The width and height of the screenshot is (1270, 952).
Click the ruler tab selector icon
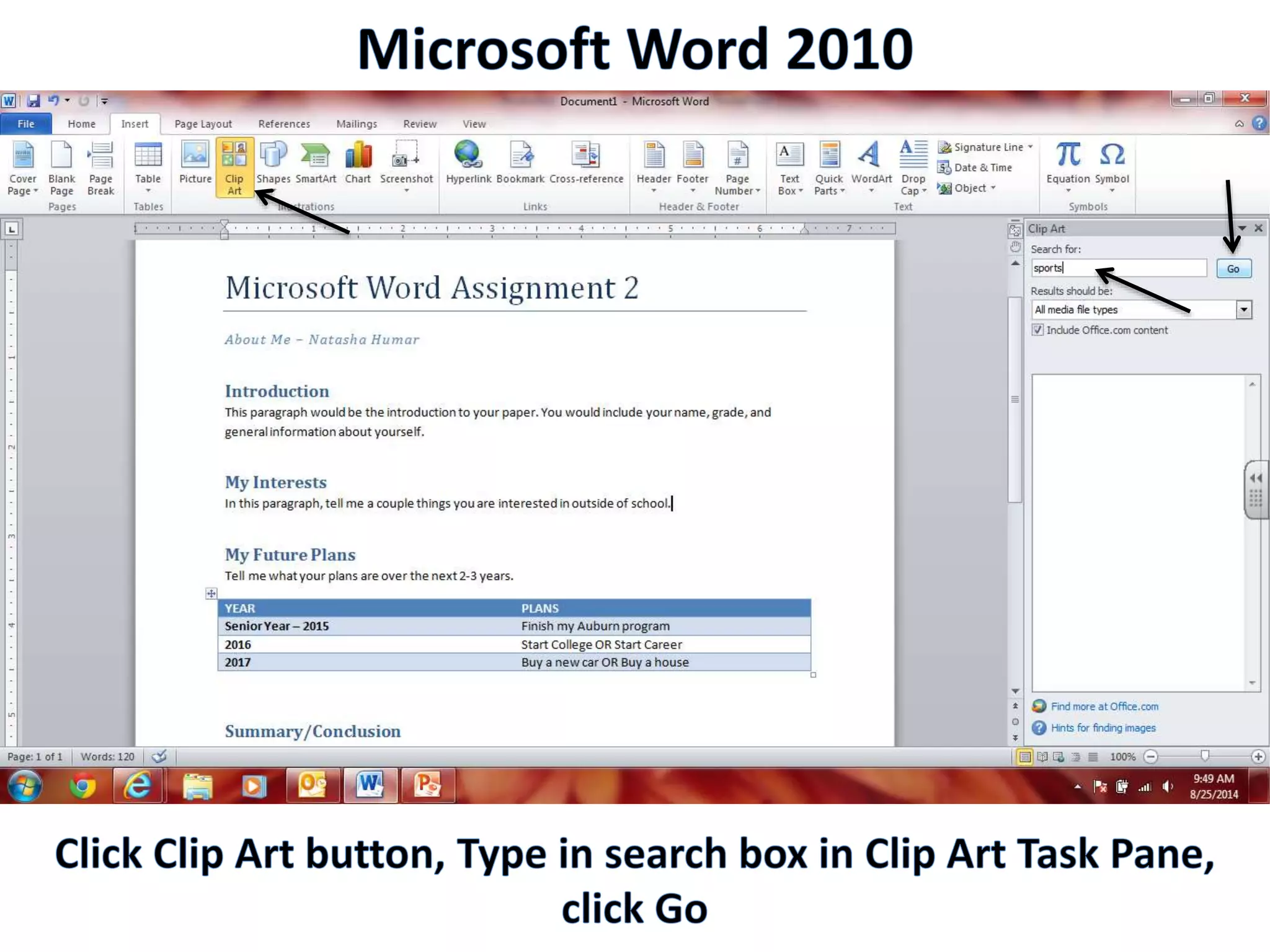[x=12, y=229]
